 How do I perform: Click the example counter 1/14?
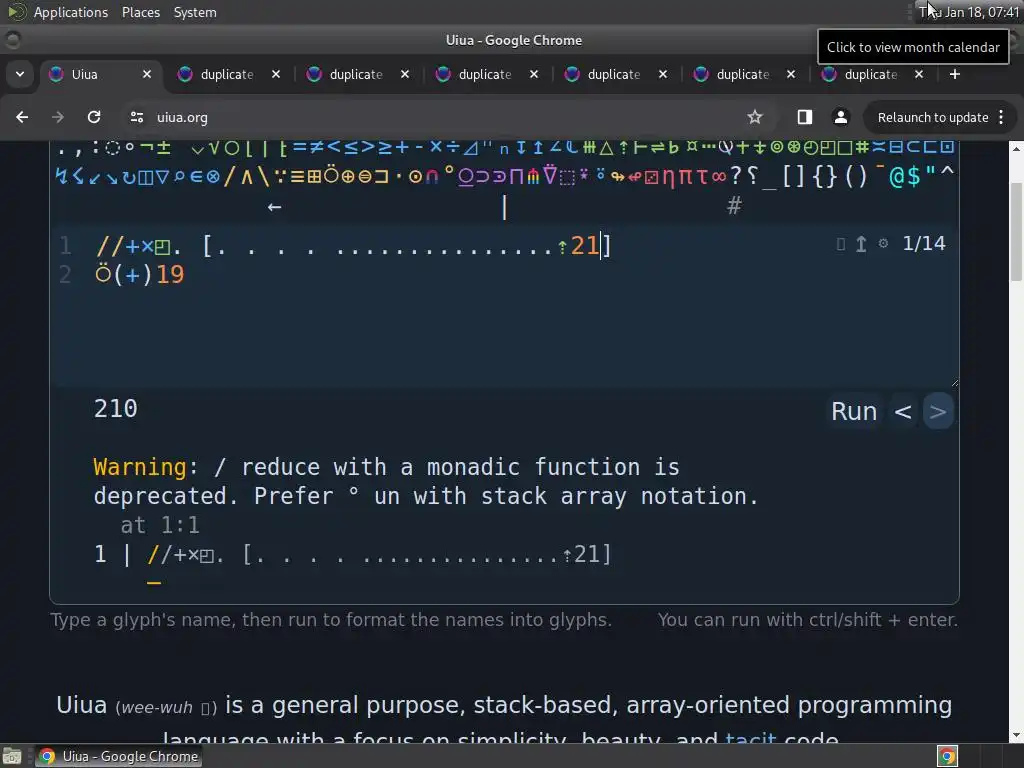point(923,244)
